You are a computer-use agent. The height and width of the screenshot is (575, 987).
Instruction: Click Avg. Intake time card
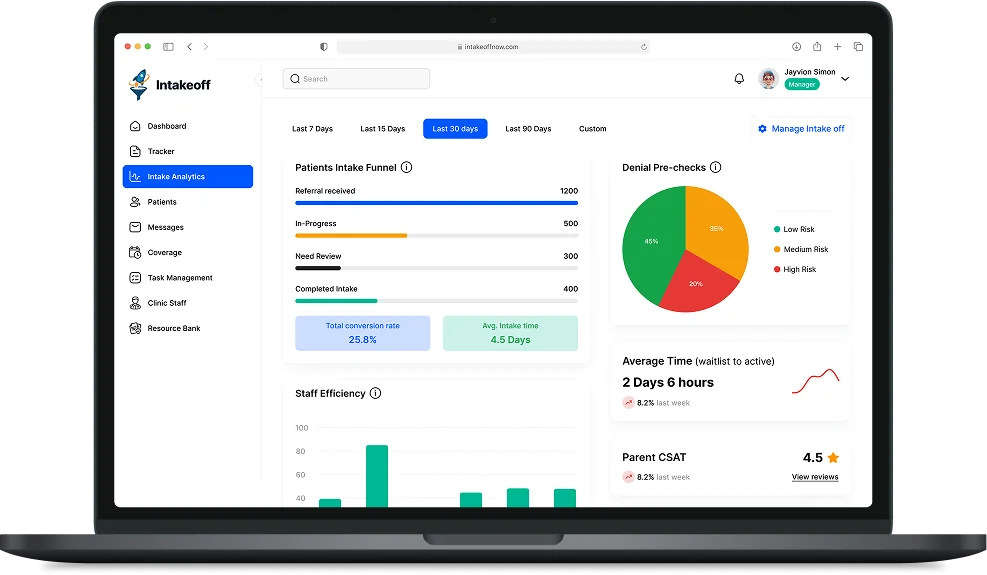pyautogui.click(x=510, y=333)
